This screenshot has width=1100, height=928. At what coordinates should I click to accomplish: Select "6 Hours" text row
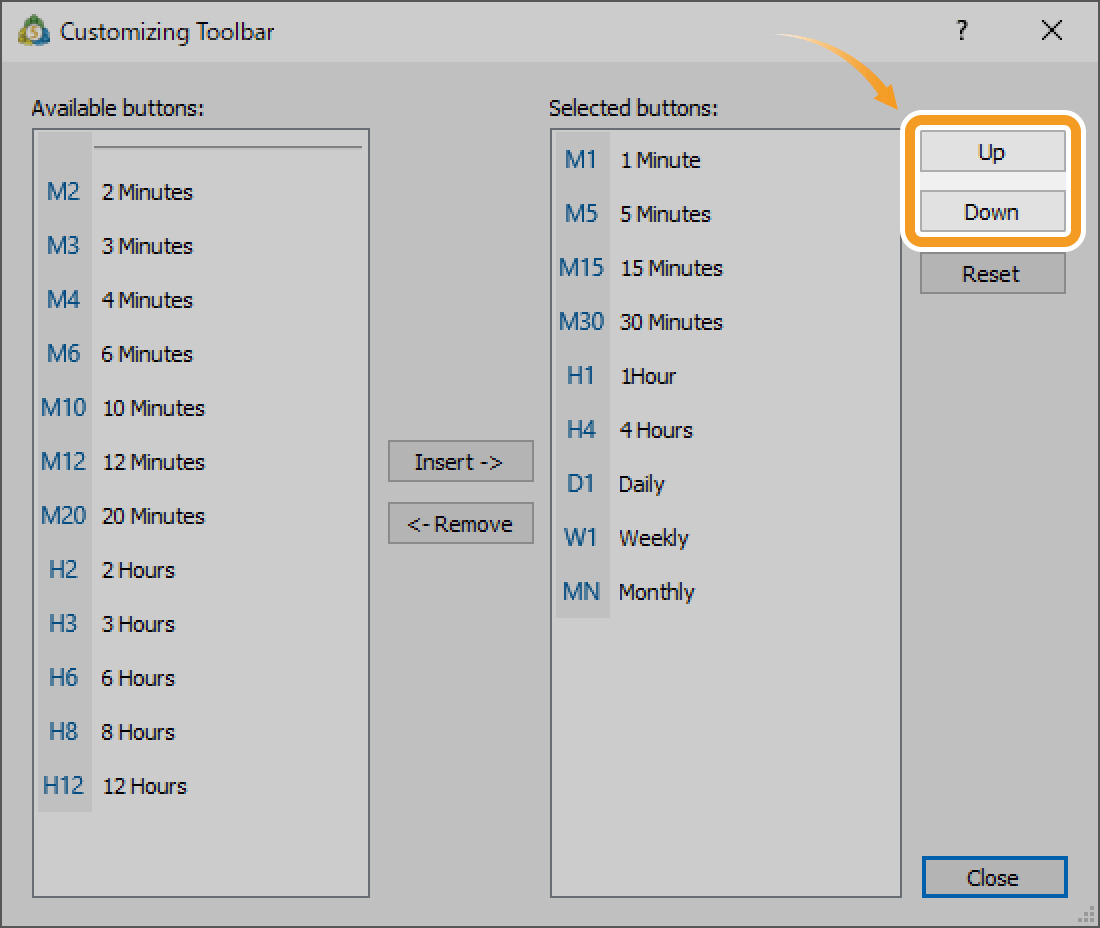coord(138,678)
